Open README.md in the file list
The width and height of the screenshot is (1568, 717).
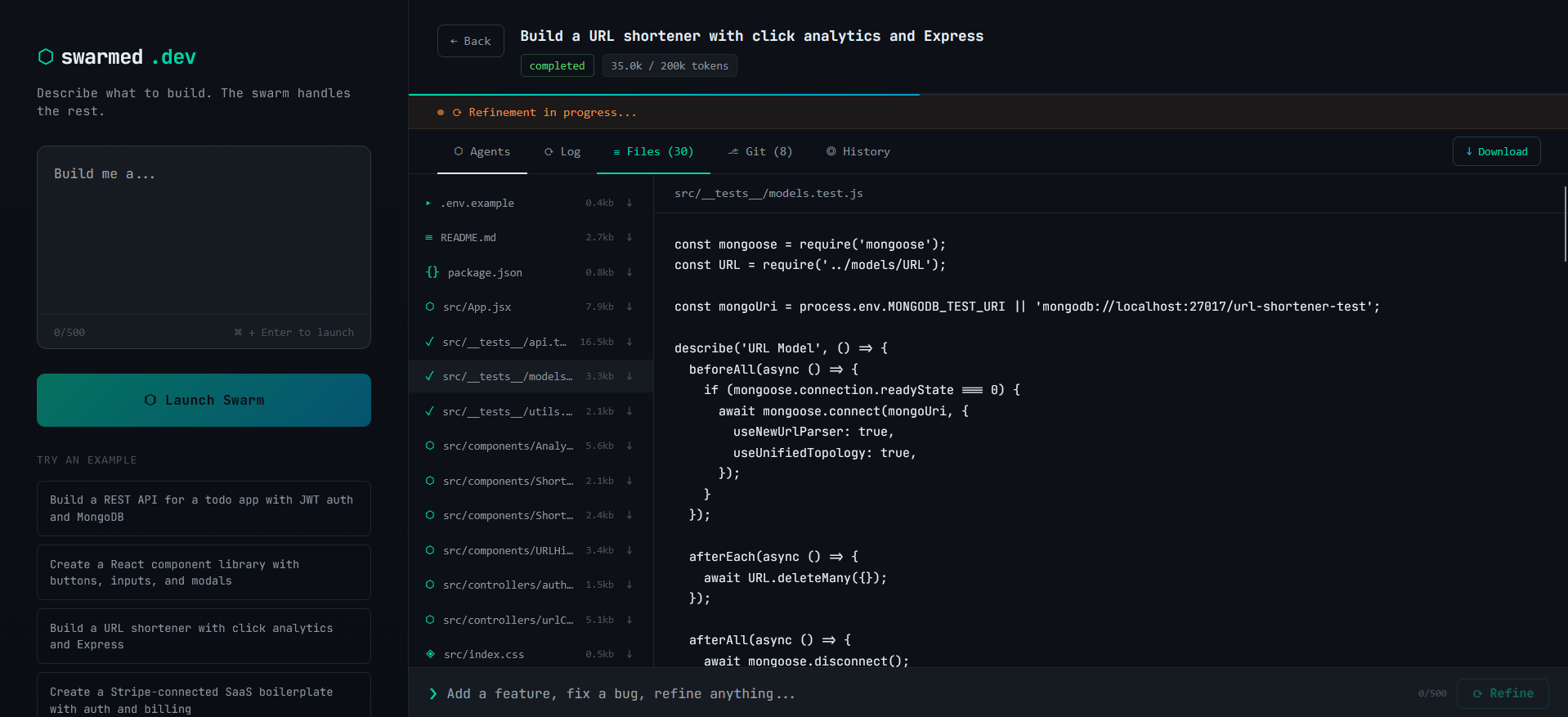pos(531,237)
